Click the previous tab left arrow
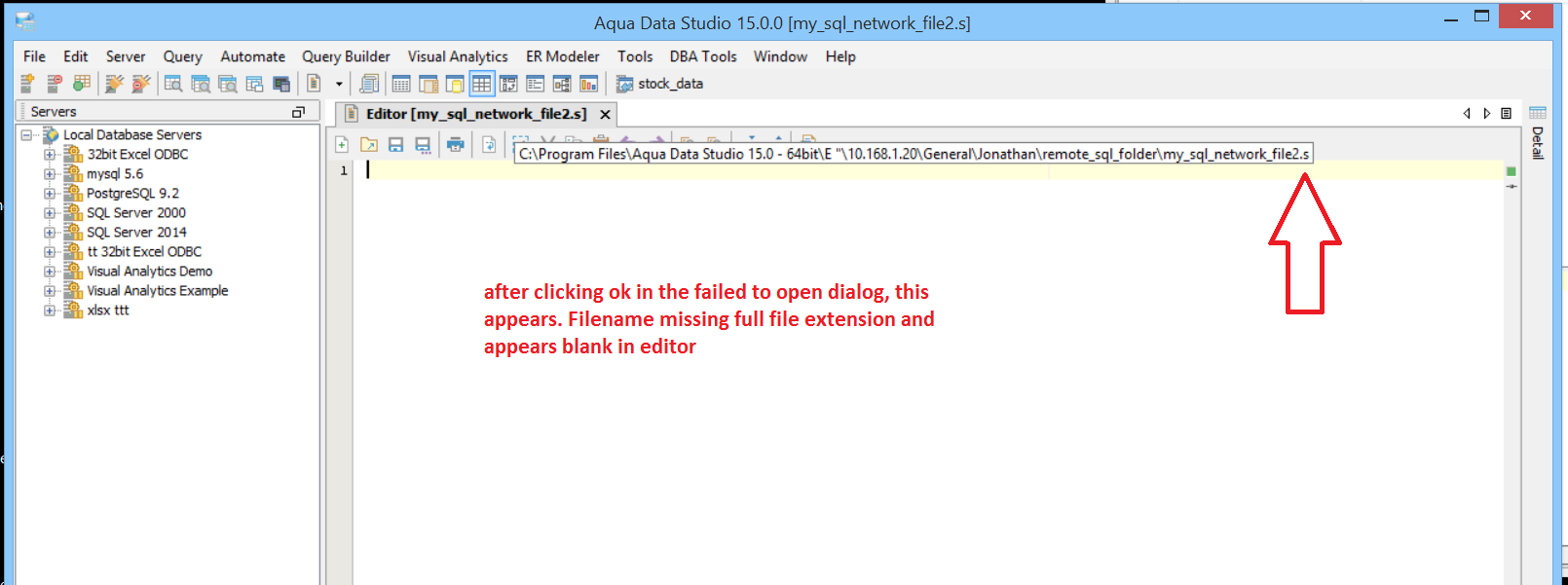Viewport: 1568px width, 585px height. click(1467, 113)
